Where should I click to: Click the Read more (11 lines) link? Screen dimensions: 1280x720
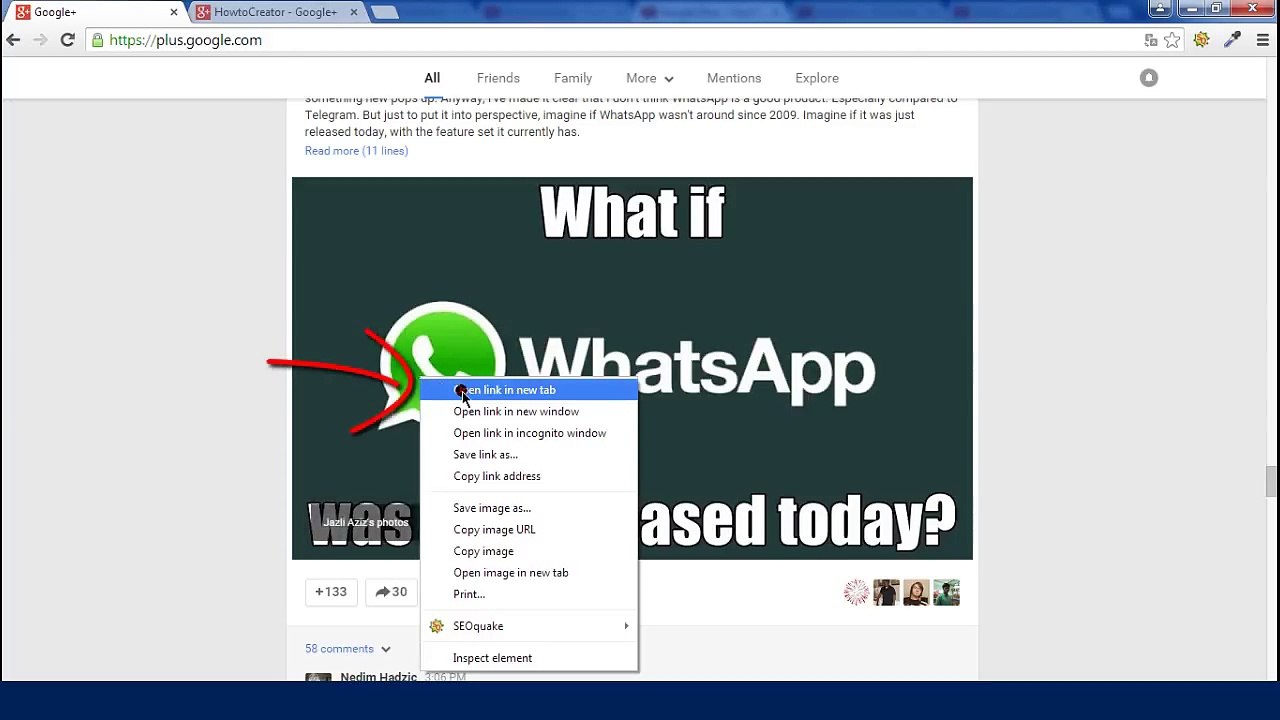(x=356, y=151)
